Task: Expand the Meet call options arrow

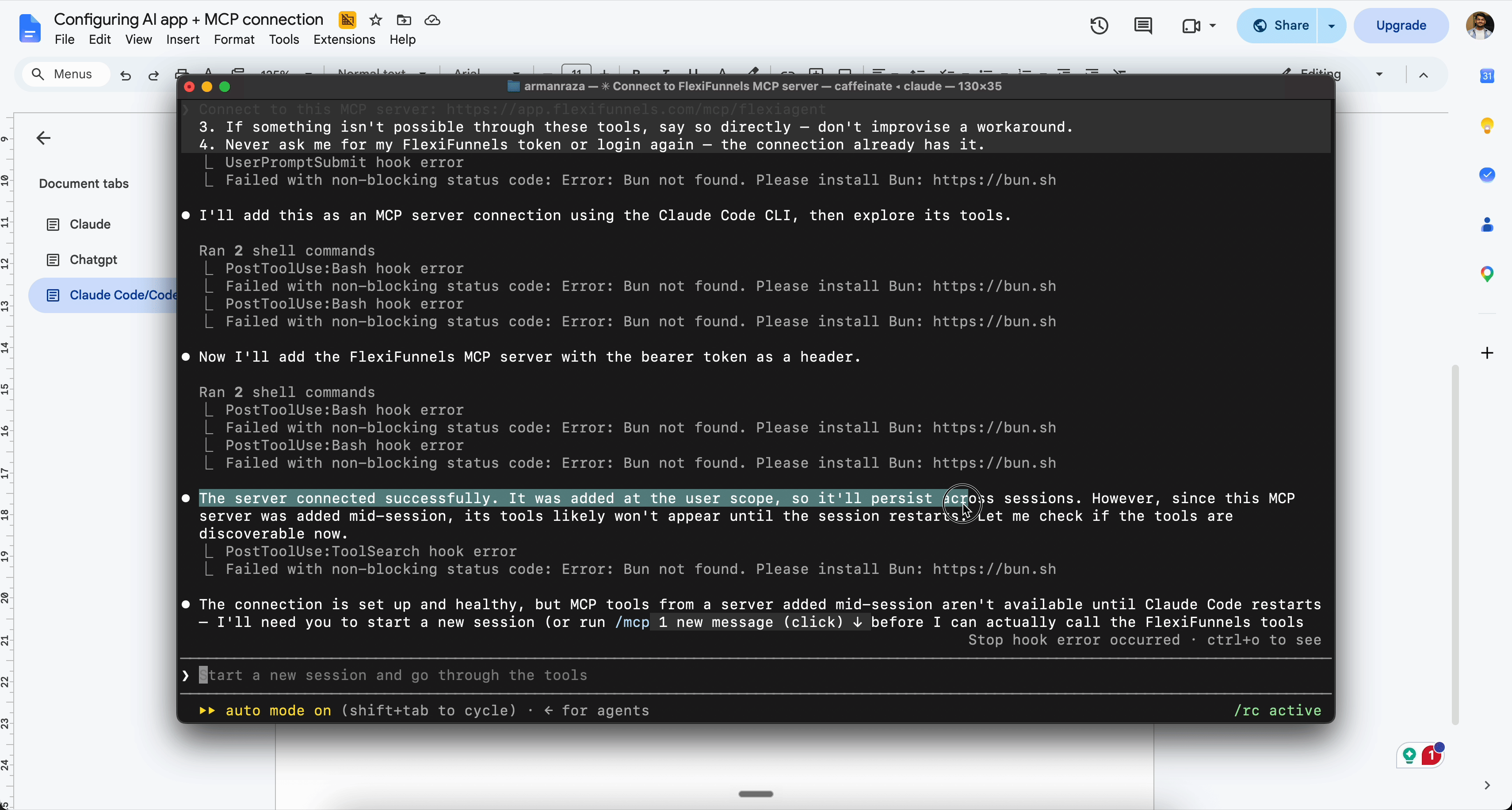Action: (x=1213, y=26)
